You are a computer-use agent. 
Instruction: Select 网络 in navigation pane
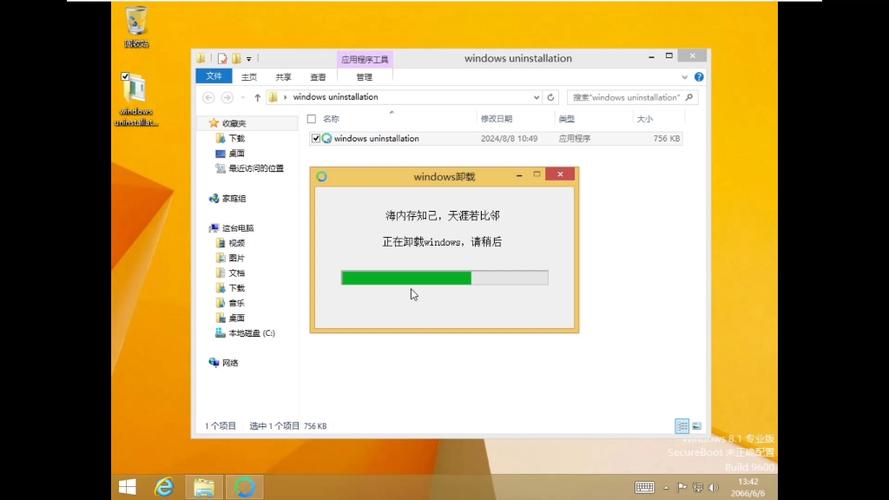(x=230, y=363)
